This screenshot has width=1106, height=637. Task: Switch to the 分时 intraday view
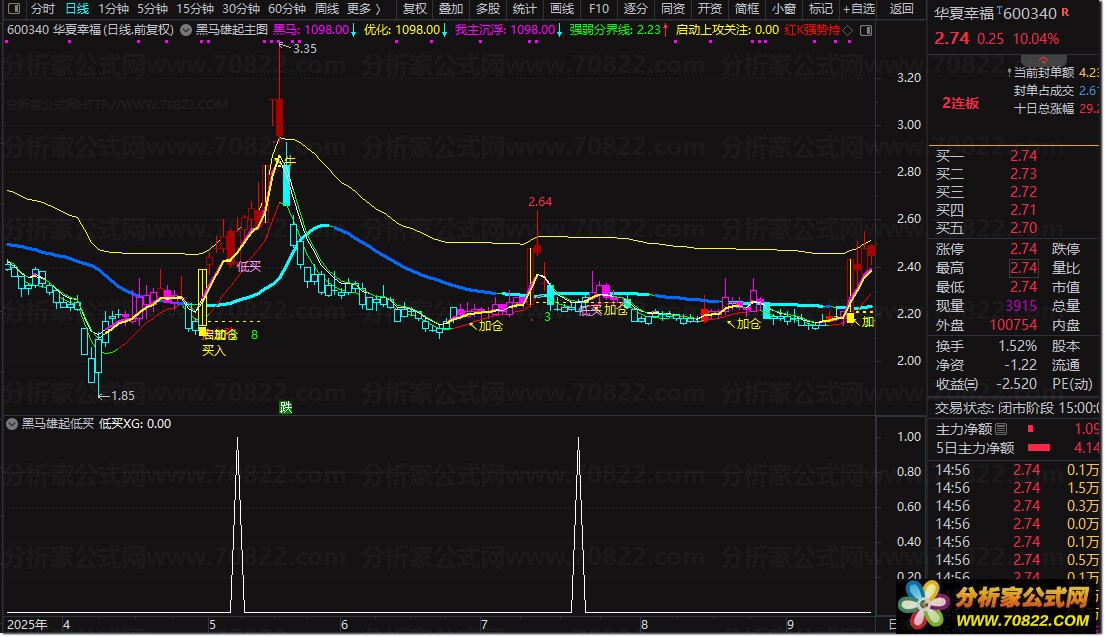(42, 9)
